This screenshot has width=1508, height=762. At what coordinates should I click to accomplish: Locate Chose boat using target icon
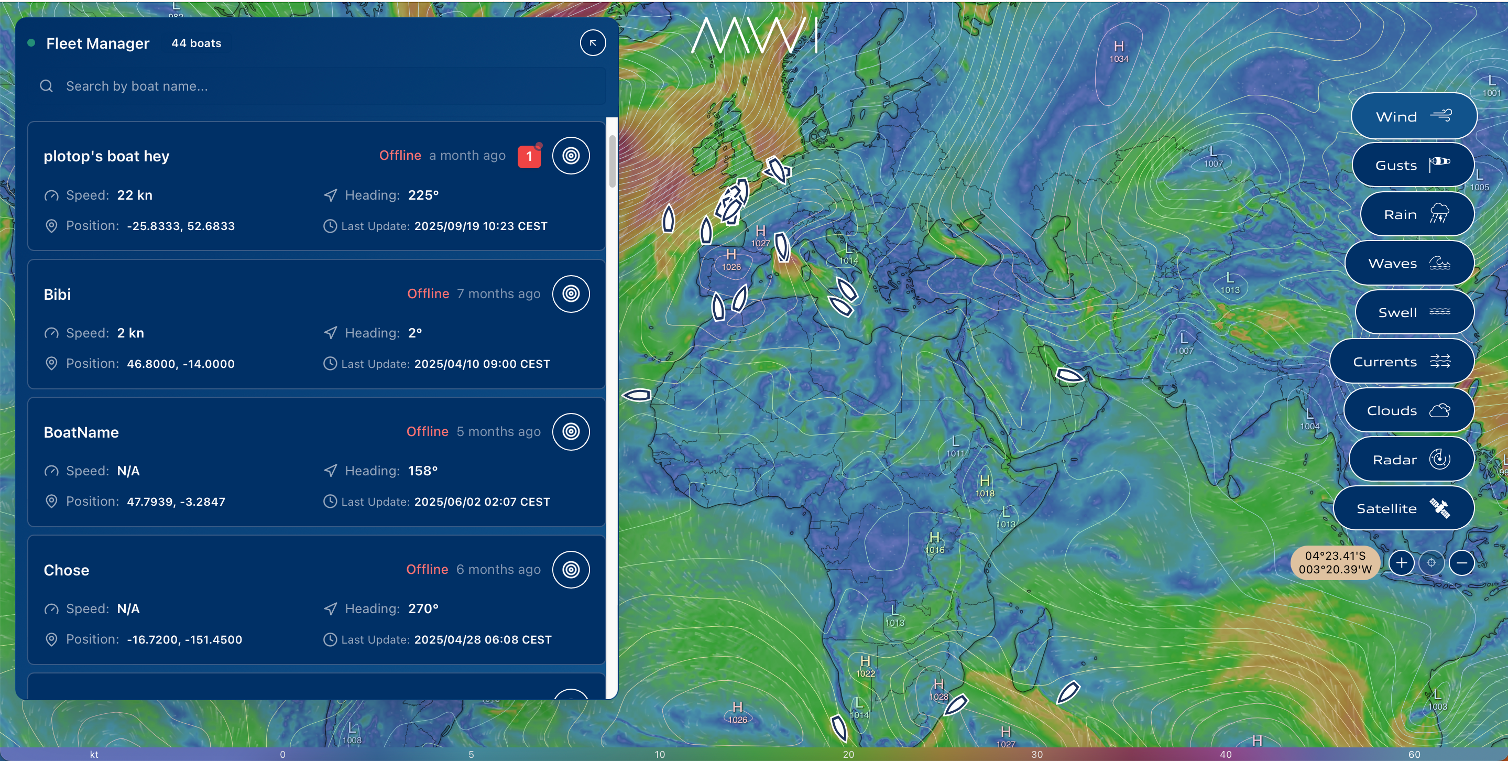point(571,570)
